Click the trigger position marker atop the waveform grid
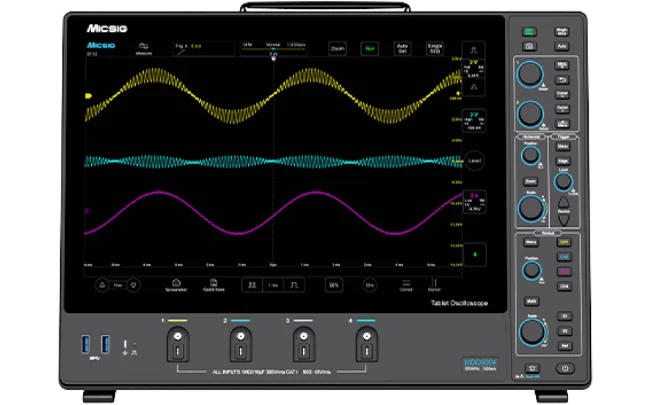 (273, 58)
